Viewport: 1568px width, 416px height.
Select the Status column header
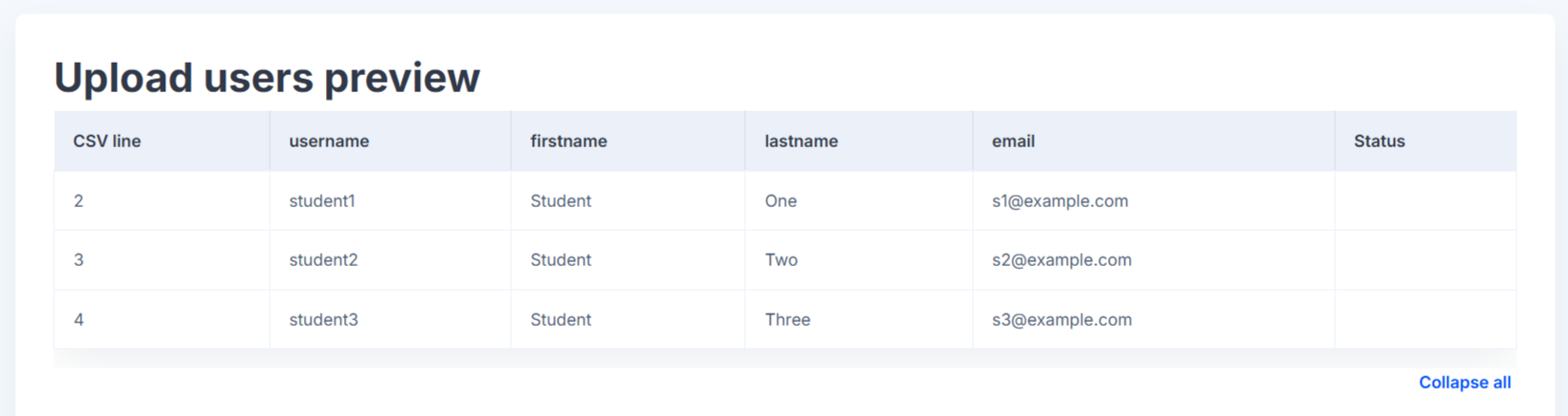(1425, 141)
